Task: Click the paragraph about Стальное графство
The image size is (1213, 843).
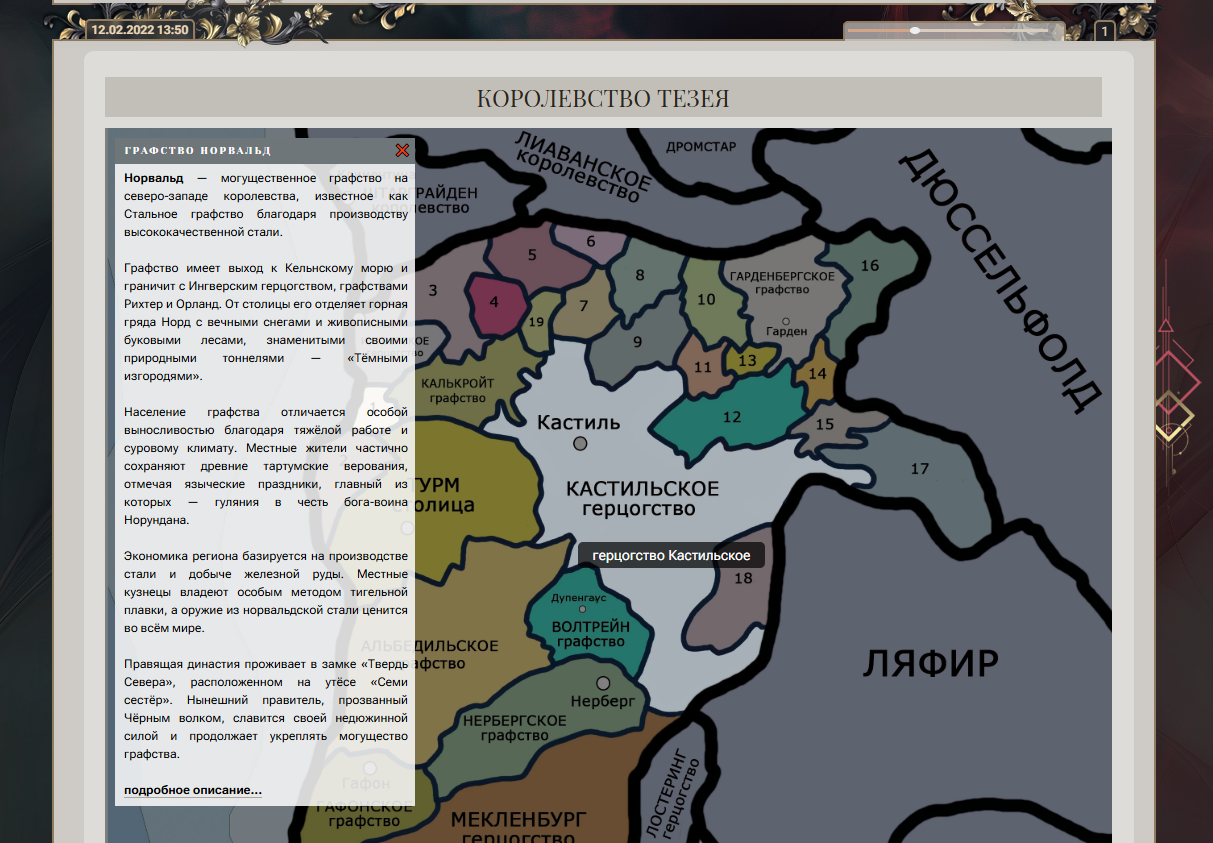Action: click(x=266, y=204)
